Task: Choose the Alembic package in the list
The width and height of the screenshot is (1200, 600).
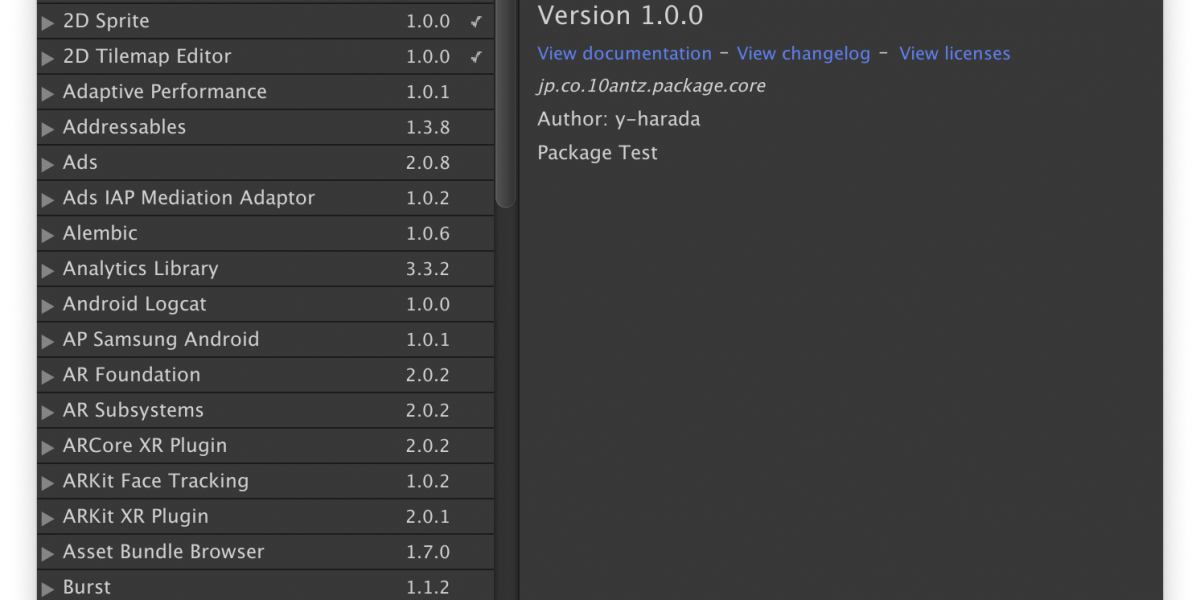Action: click(x=100, y=233)
